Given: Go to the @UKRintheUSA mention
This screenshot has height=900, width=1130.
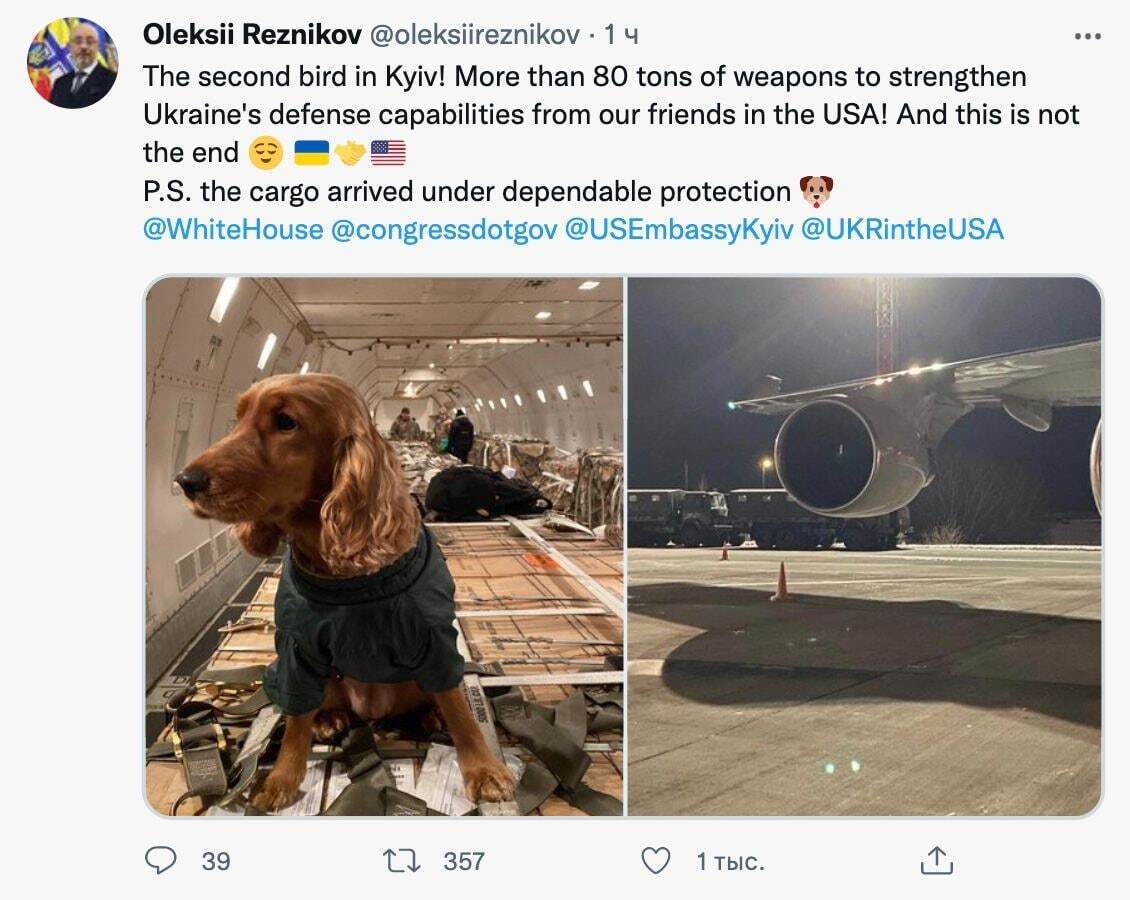Looking at the screenshot, I should (x=902, y=229).
